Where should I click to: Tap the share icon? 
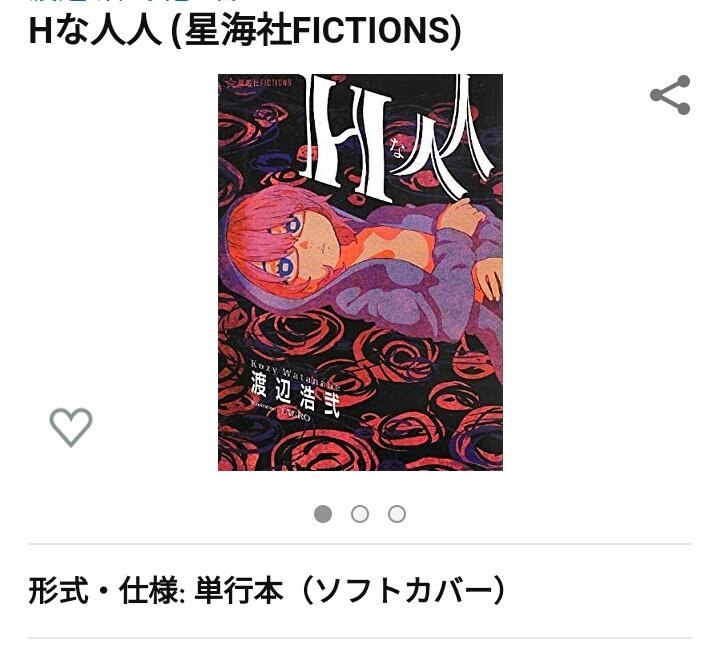[x=670, y=95]
